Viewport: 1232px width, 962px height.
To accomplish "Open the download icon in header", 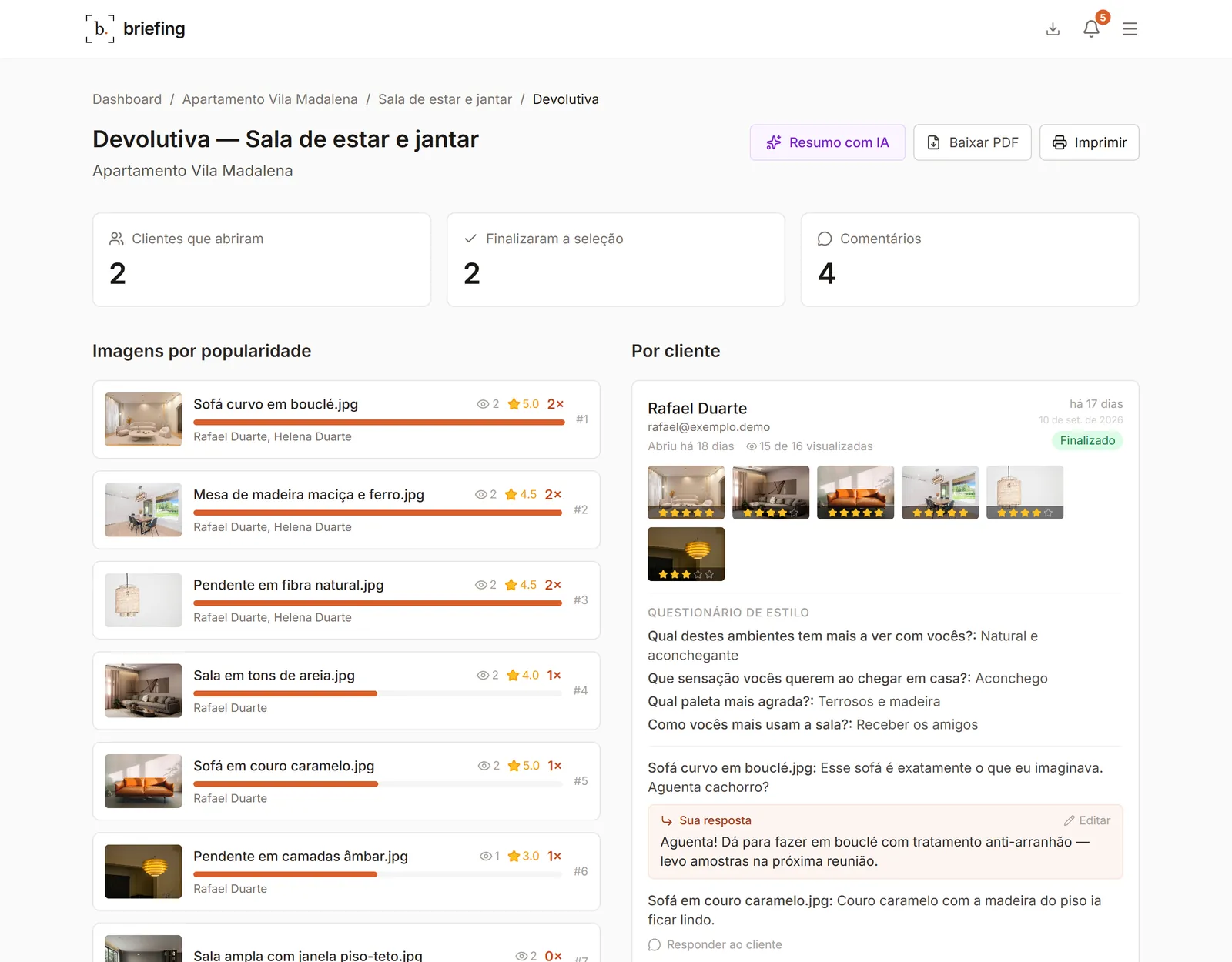I will click(x=1053, y=28).
